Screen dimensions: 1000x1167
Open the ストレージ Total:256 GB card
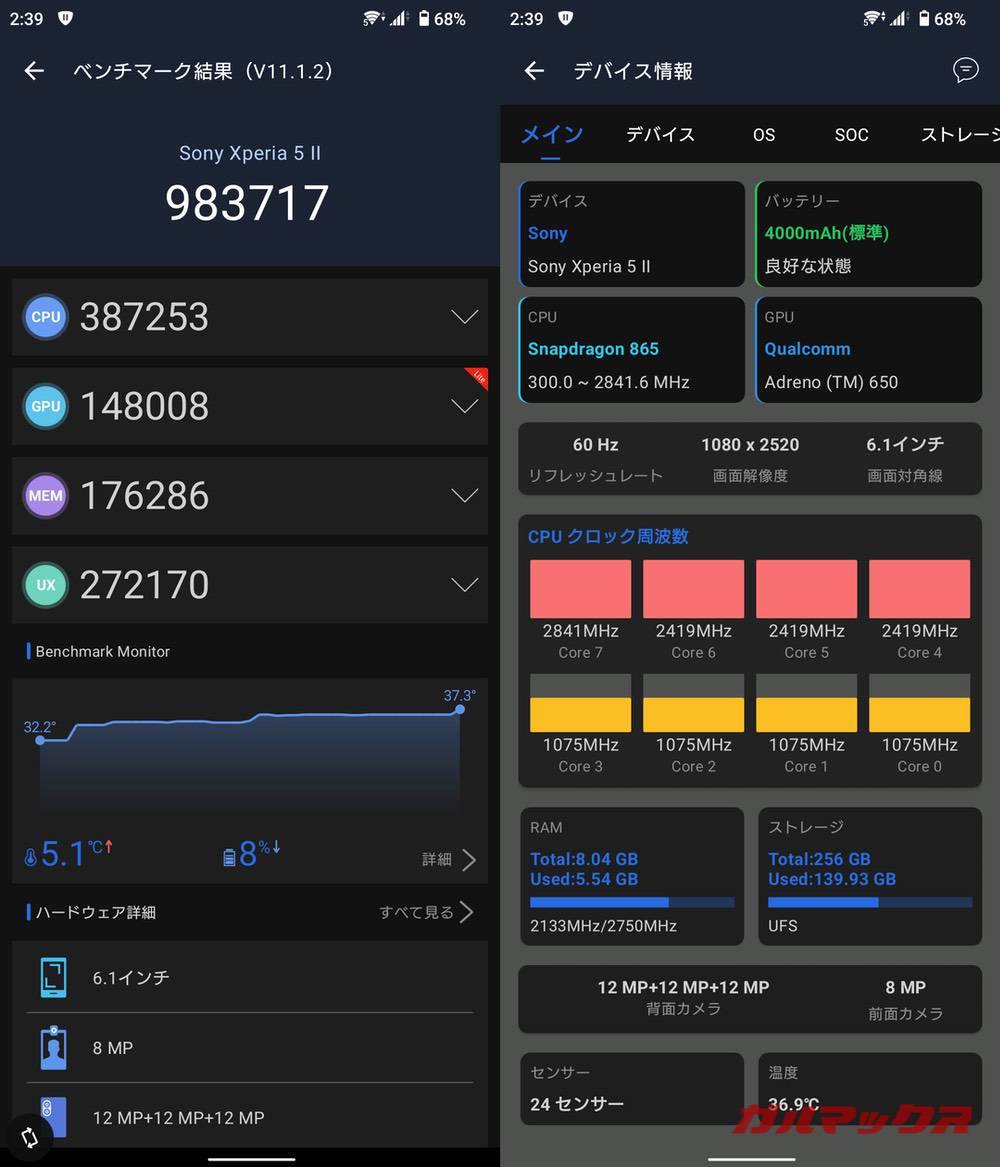(870, 876)
